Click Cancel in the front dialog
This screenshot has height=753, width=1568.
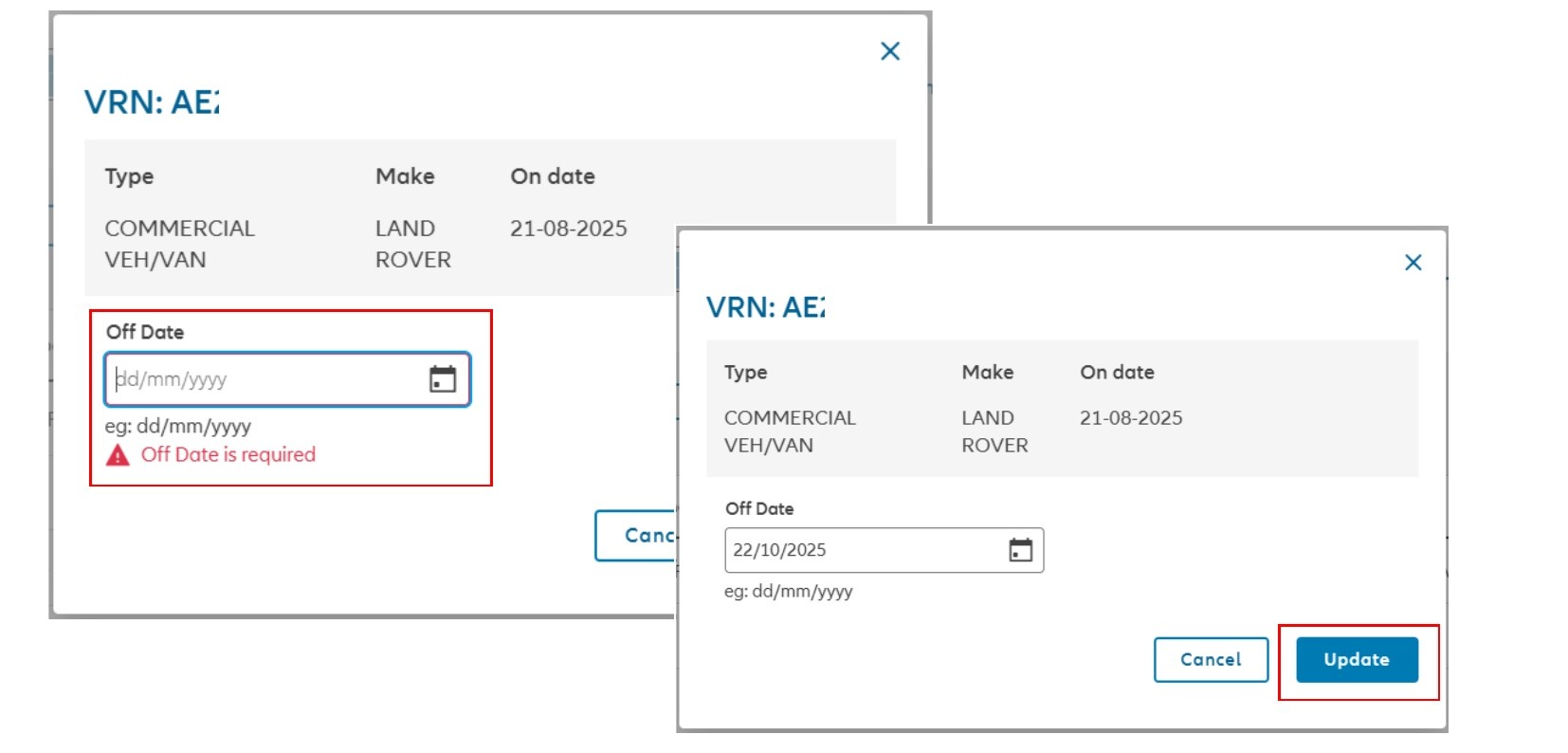coord(1211,660)
